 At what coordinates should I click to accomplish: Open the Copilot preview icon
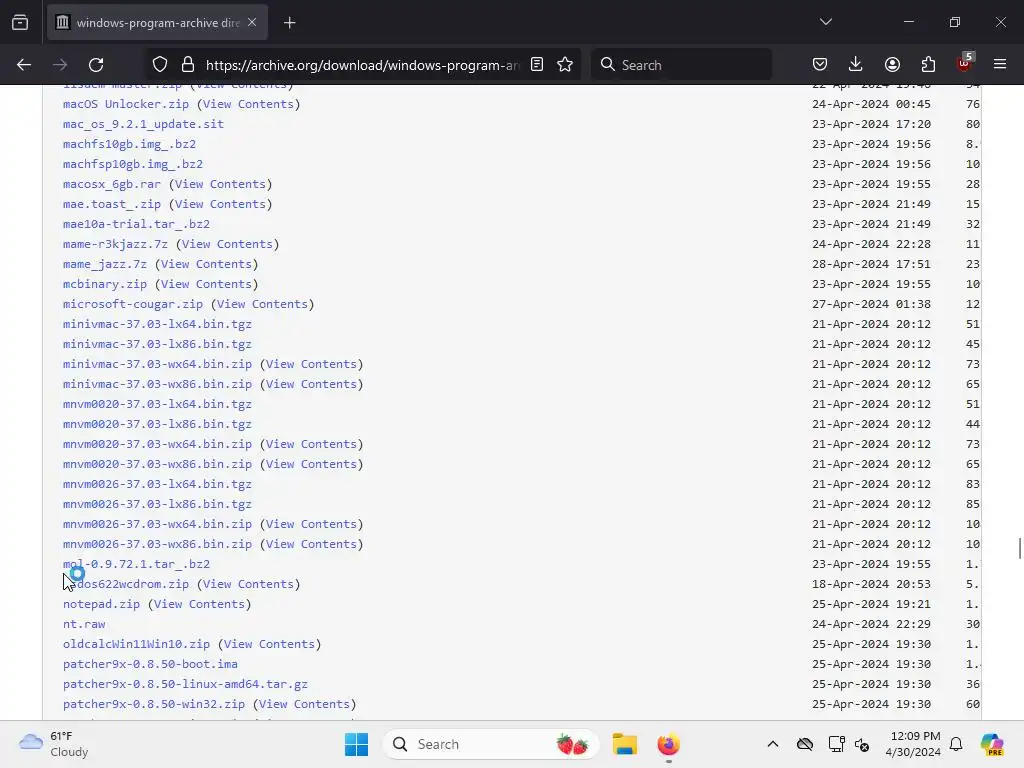992,744
